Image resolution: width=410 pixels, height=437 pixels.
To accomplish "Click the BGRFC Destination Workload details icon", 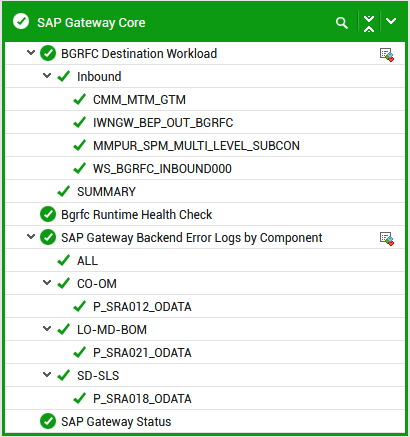I will point(387,55).
